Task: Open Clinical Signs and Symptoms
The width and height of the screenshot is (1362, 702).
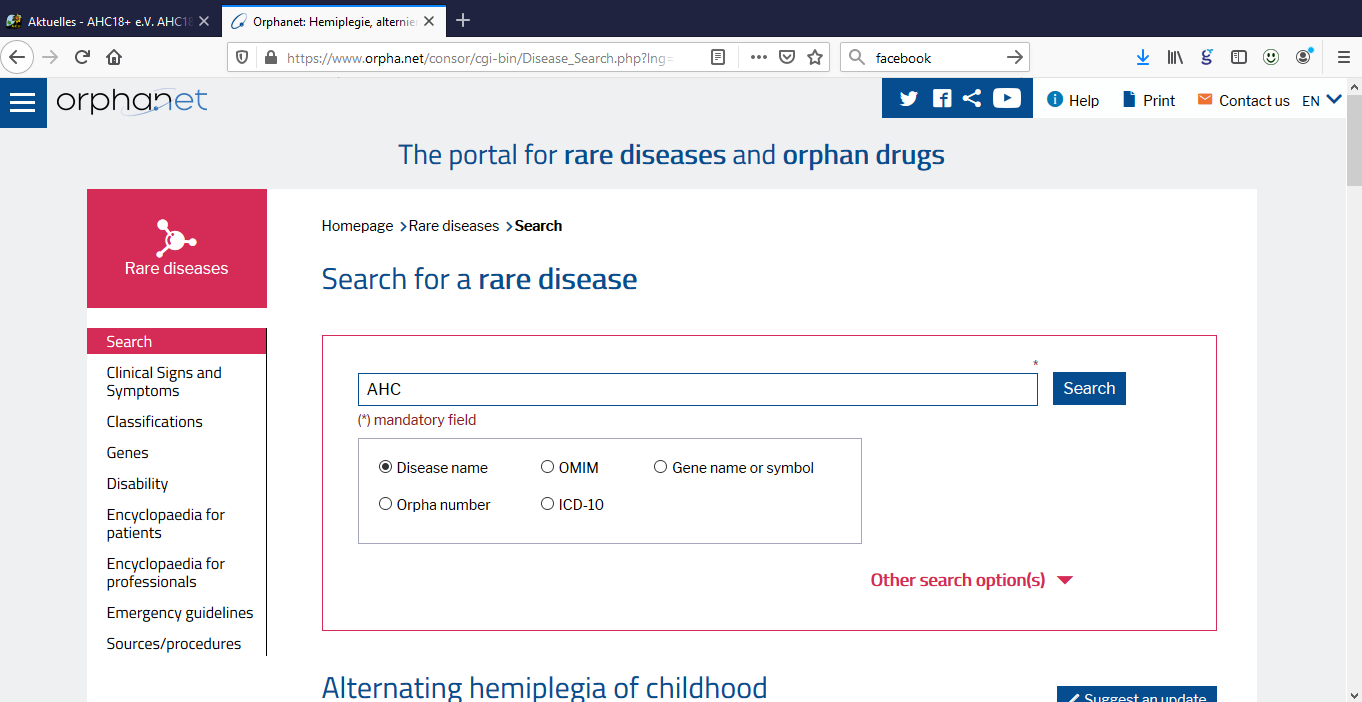Action: point(164,382)
